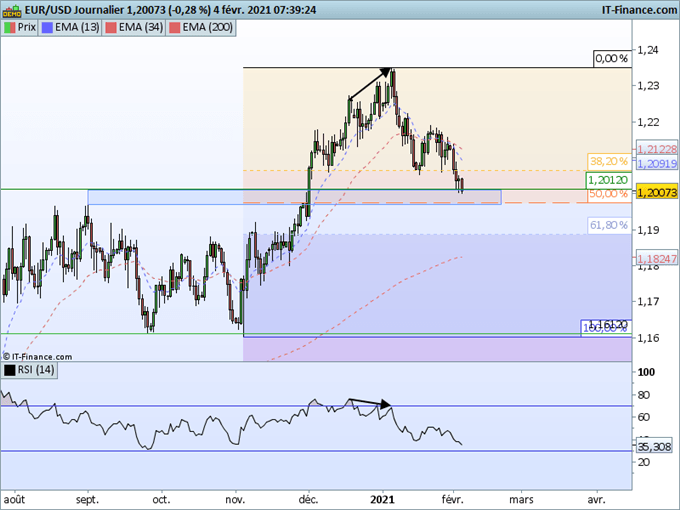Click the EMA (200) legend button
This screenshot has height=510, width=680.
pyautogui.click(x=201, y=28)
